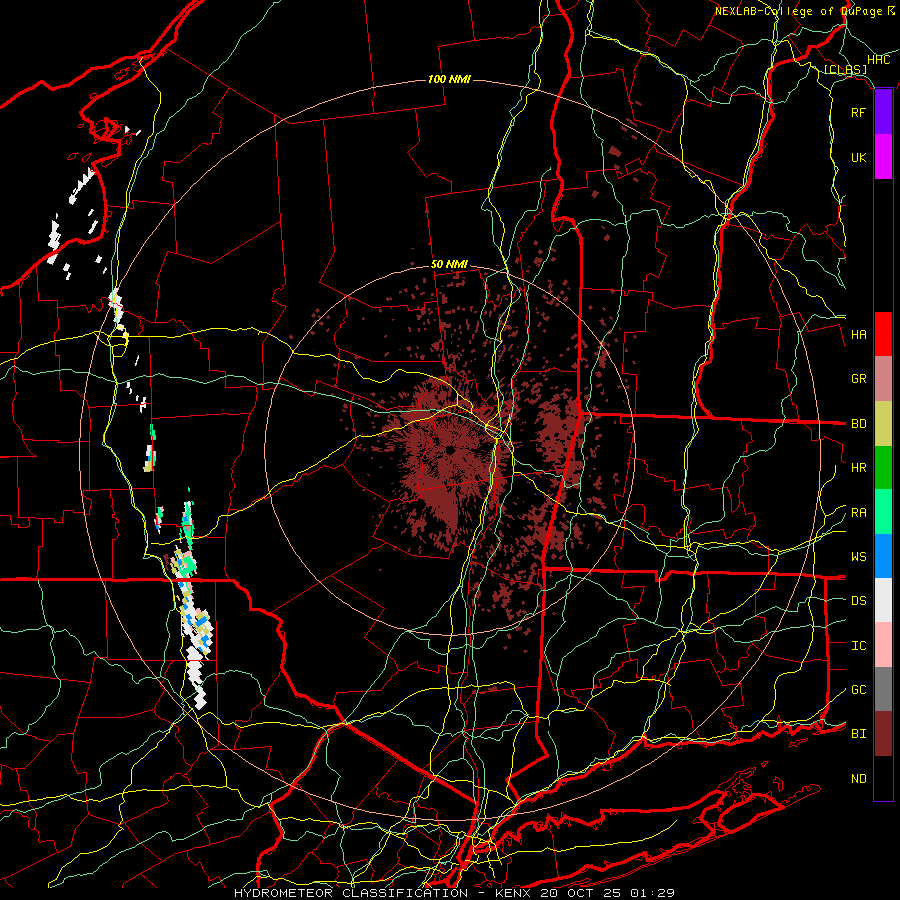
Task: Click the RA light green legend swatch
Action: click(x=883, y=512)
